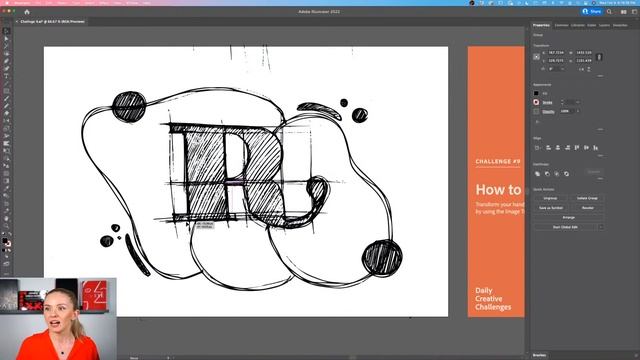This screenshot has height=360, width=640.
Task: Open the search icon next to Share
Action: coord(609,12)
